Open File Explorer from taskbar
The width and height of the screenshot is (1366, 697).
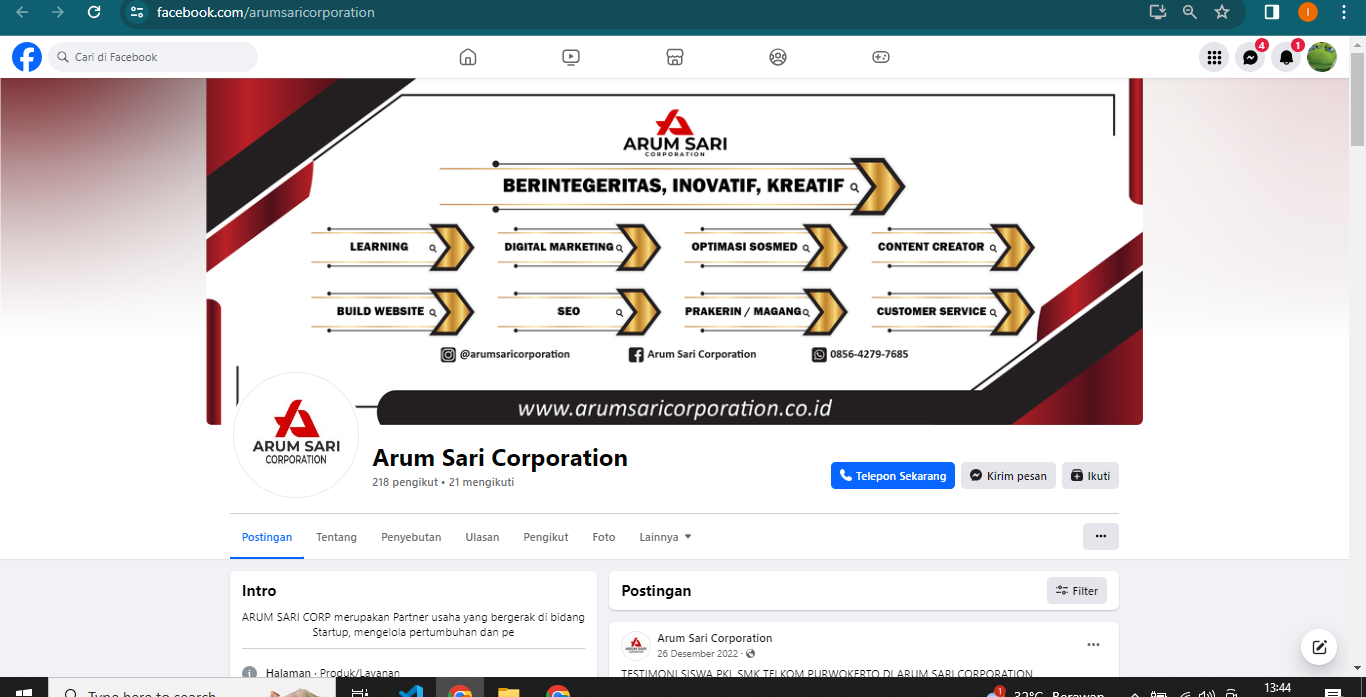pyautogui.click(x=509, y=691)
